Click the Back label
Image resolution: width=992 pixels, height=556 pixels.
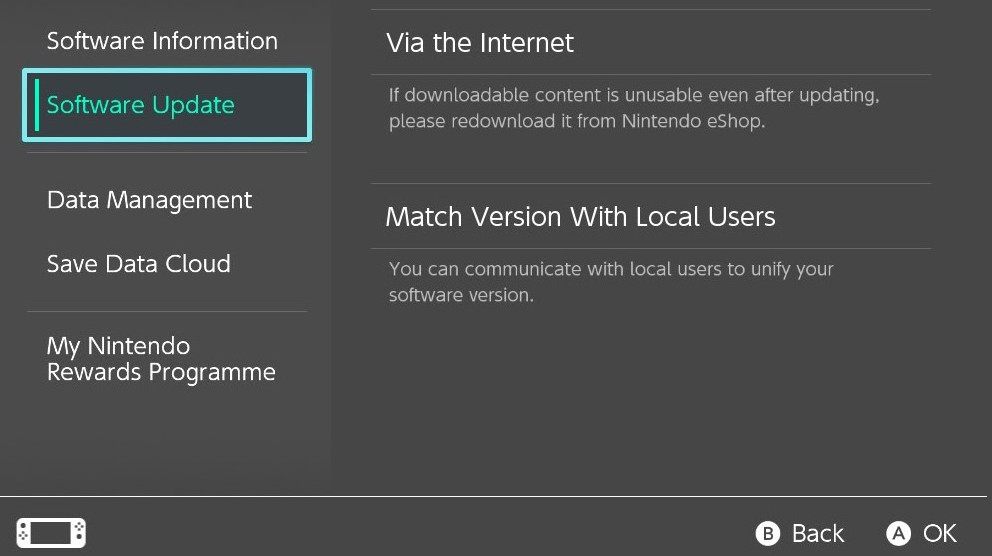[x=818, y=534]
